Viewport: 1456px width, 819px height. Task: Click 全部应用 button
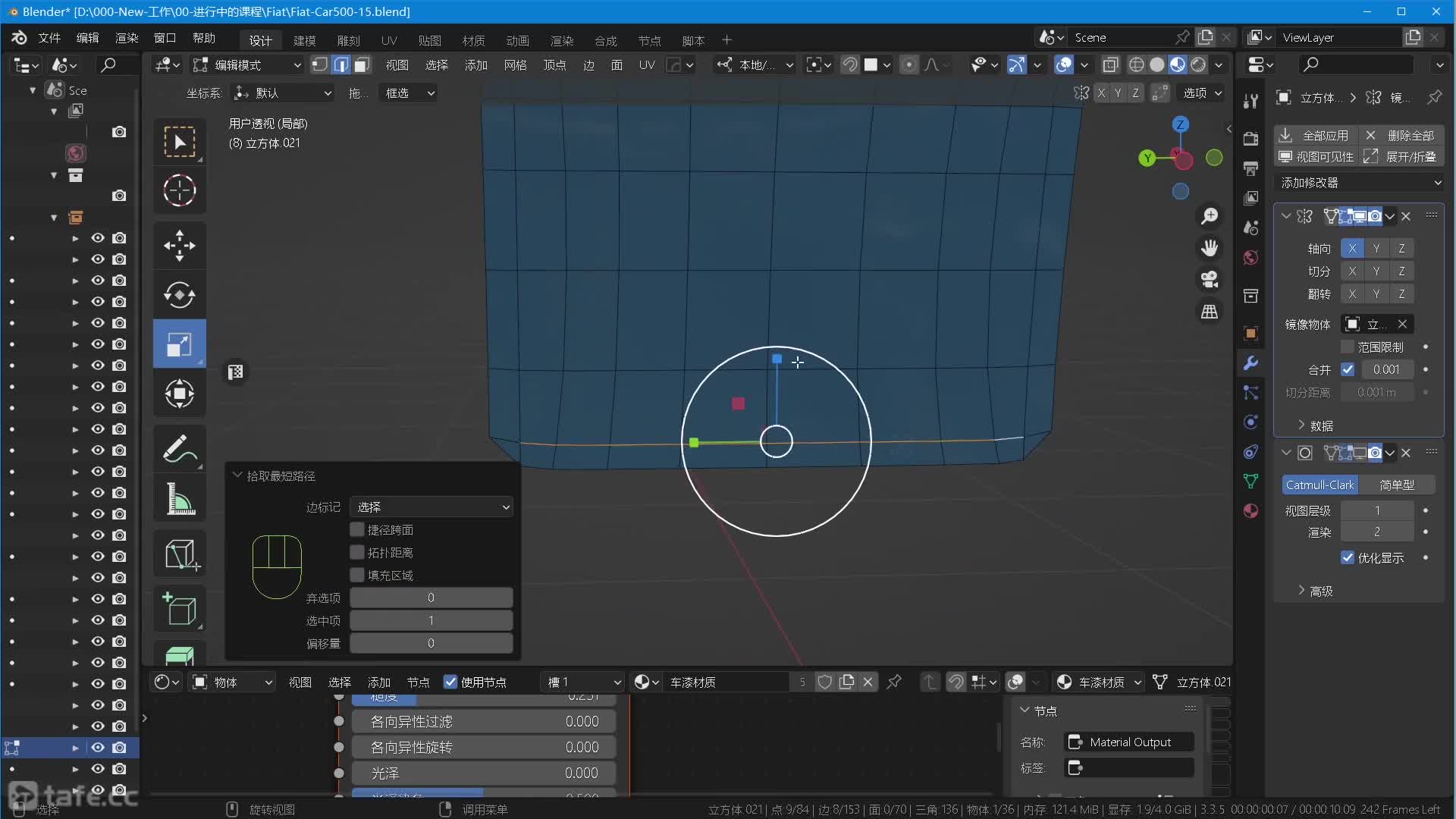pyautogui.click(x=1316, y=135)
